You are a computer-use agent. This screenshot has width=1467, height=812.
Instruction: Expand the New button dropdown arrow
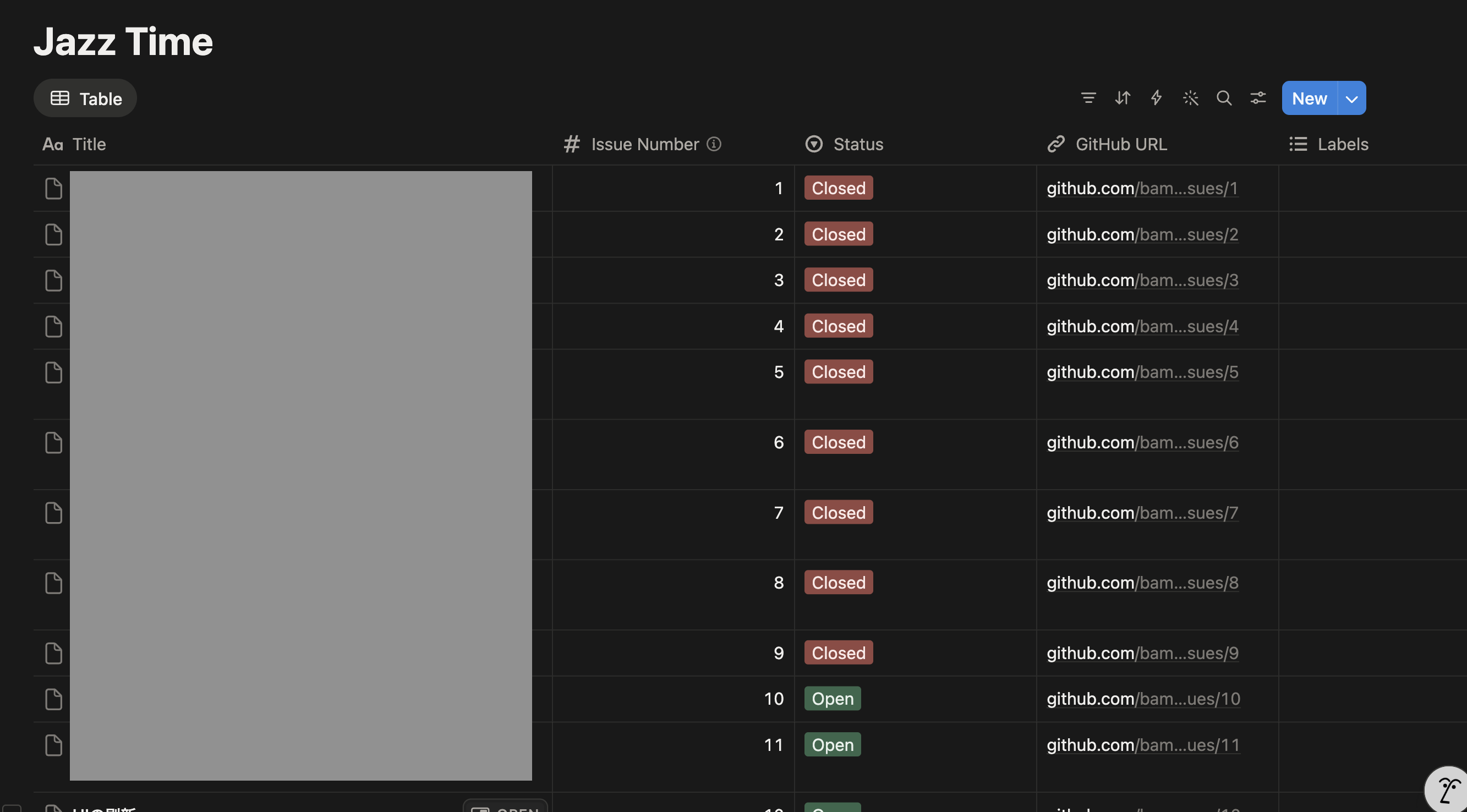coord(1351,98)
